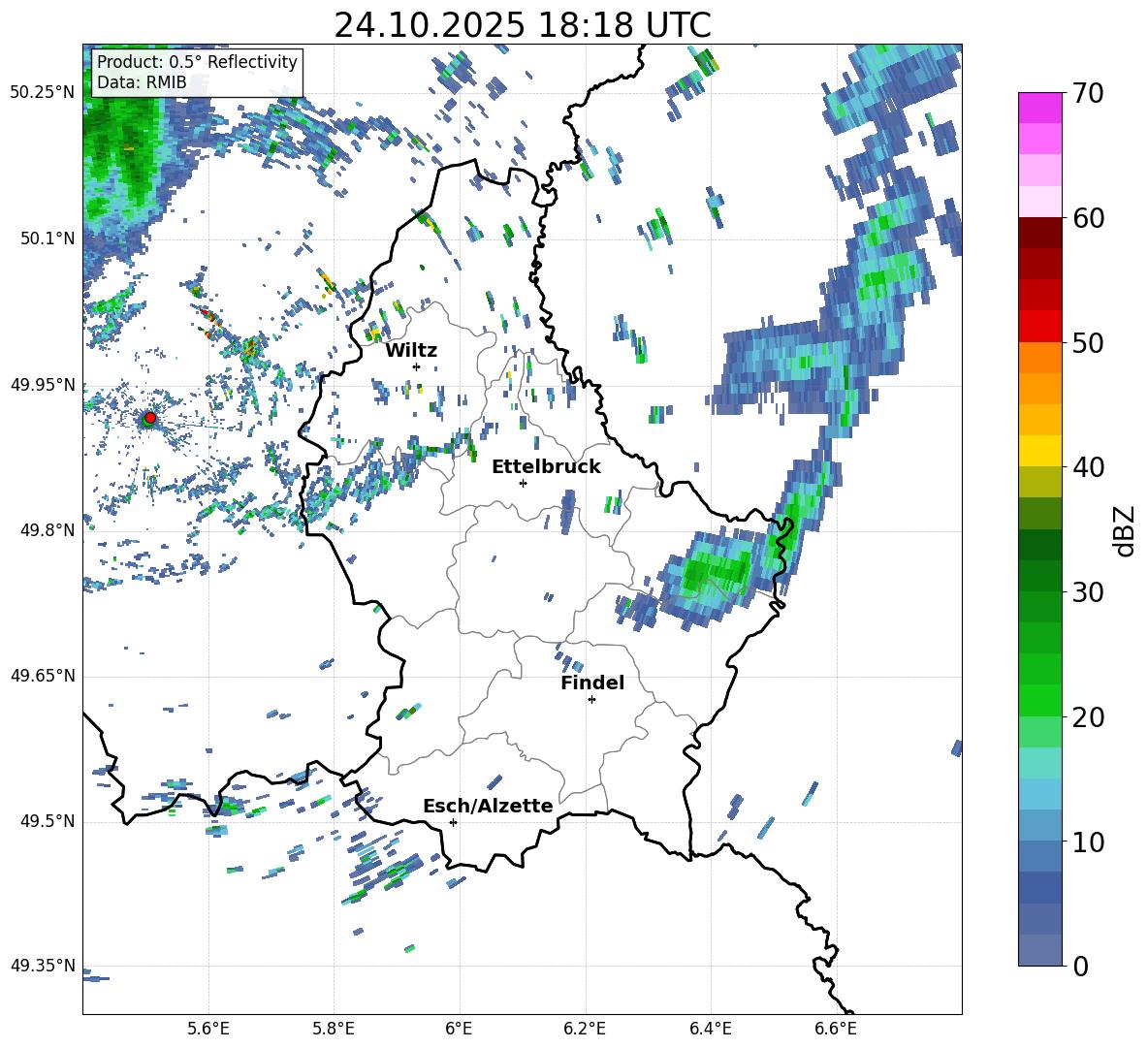The width and height of the screenshot is (1148, 1048).
Task: Click the yellow 40 dBZ colorbar band
Action: click(1039, 451)
